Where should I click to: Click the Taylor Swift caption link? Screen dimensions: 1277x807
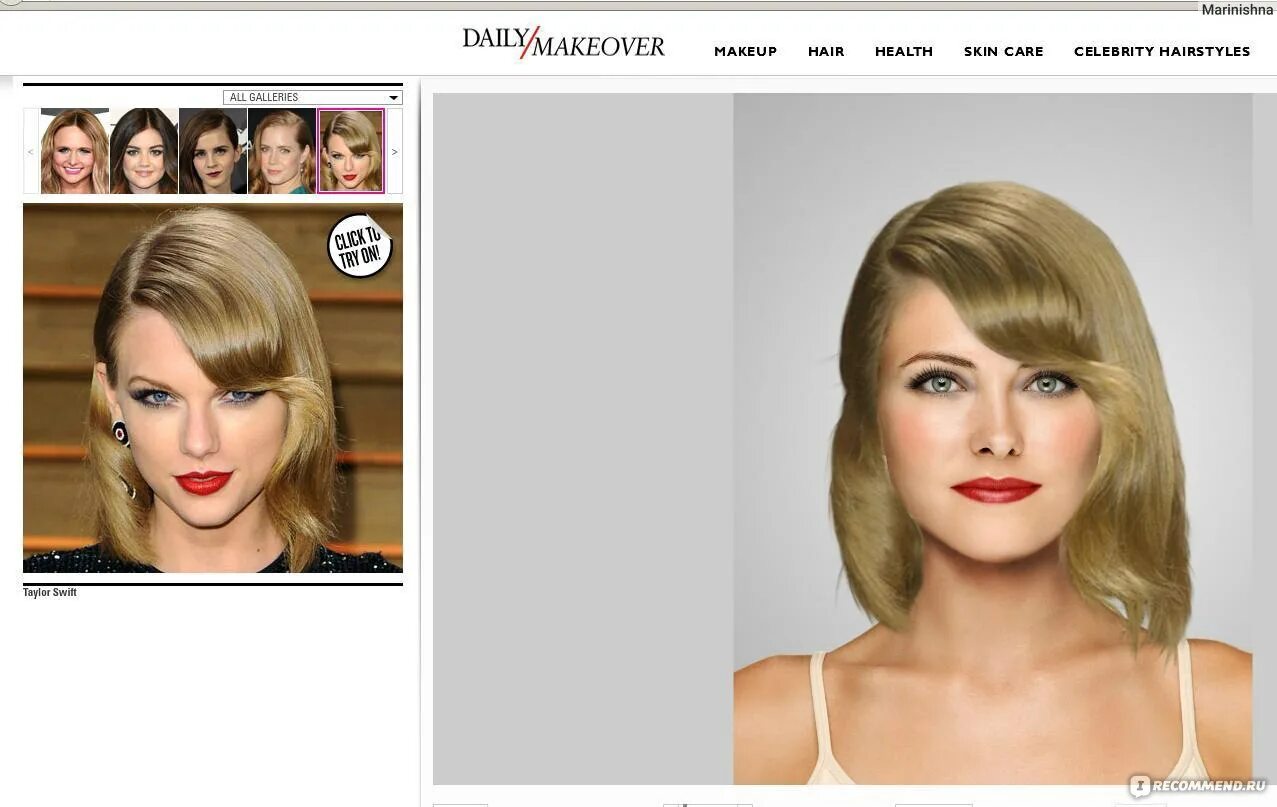[x=50, y=593]
